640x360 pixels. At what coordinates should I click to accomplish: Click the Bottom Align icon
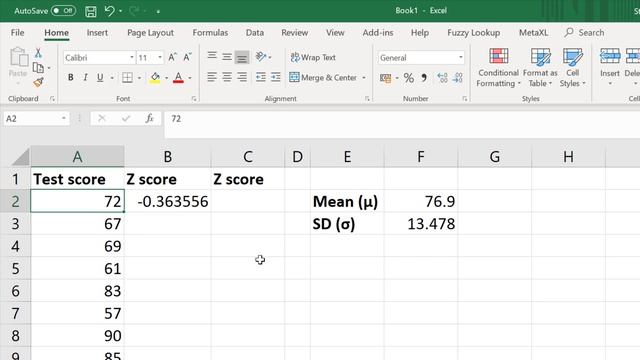(242, 58)
